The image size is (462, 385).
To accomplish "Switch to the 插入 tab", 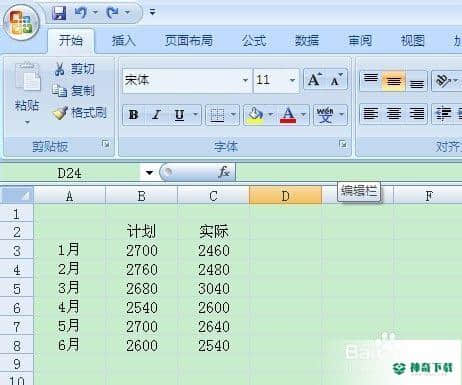I will pyautogui.click(x=124, y=41).
